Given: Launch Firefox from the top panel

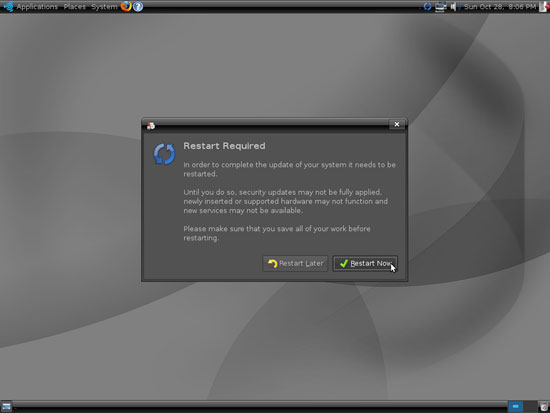Looking at the screenshot, I should click(126, 6).
